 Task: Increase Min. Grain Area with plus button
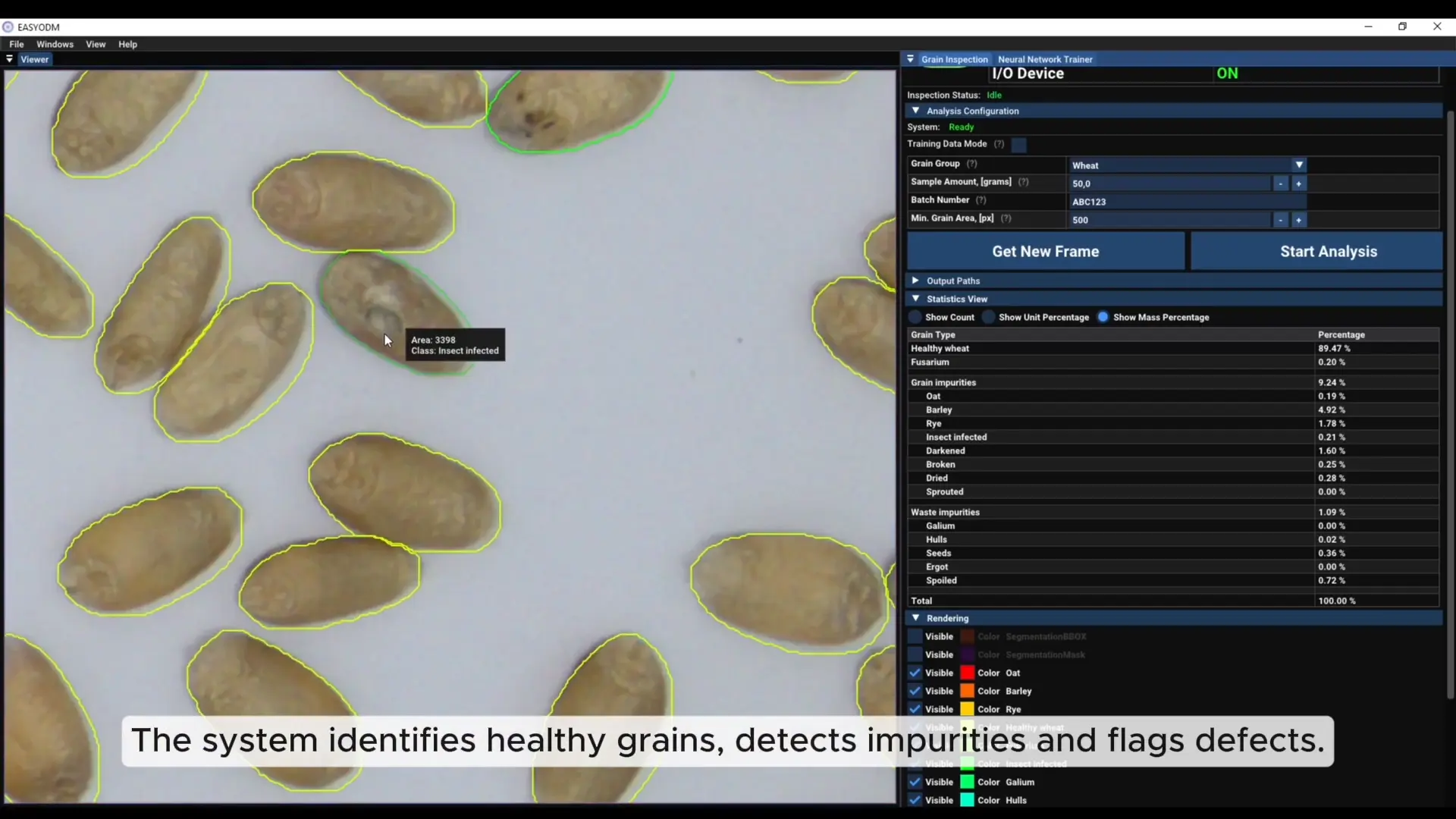click(x=1298, y=220)
